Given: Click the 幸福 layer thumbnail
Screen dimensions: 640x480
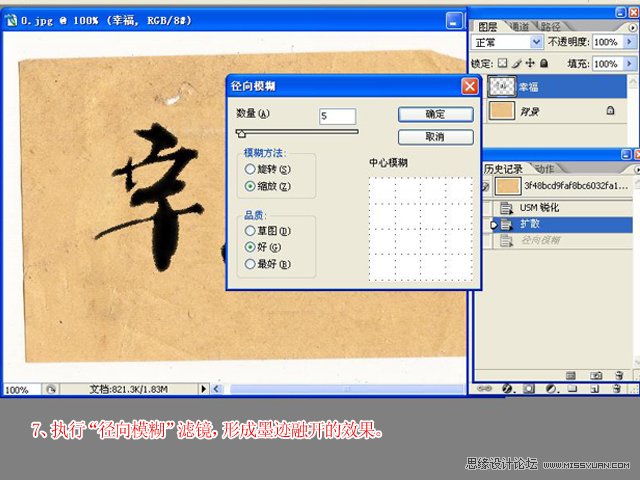Looking at the screenshot, I should tap(502, 86).
